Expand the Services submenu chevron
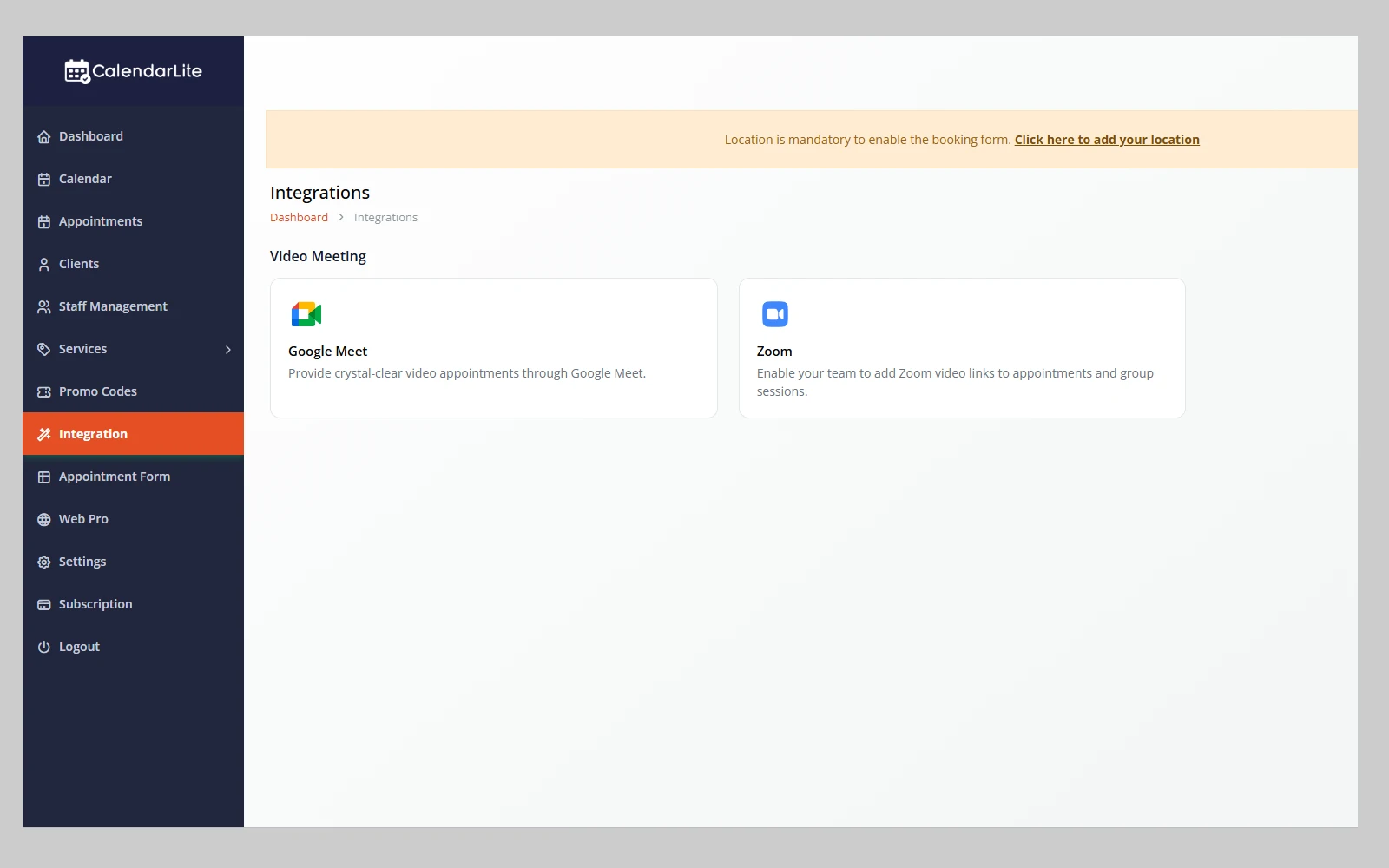This screenshot has width=1389, height=868. 228,350
